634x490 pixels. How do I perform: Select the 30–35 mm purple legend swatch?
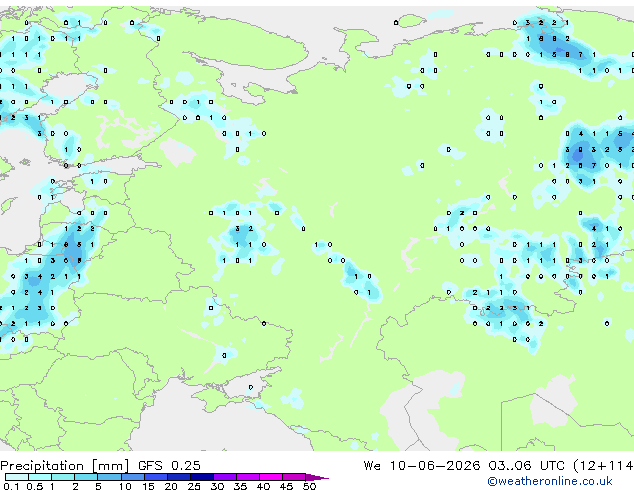click(225, 477)
